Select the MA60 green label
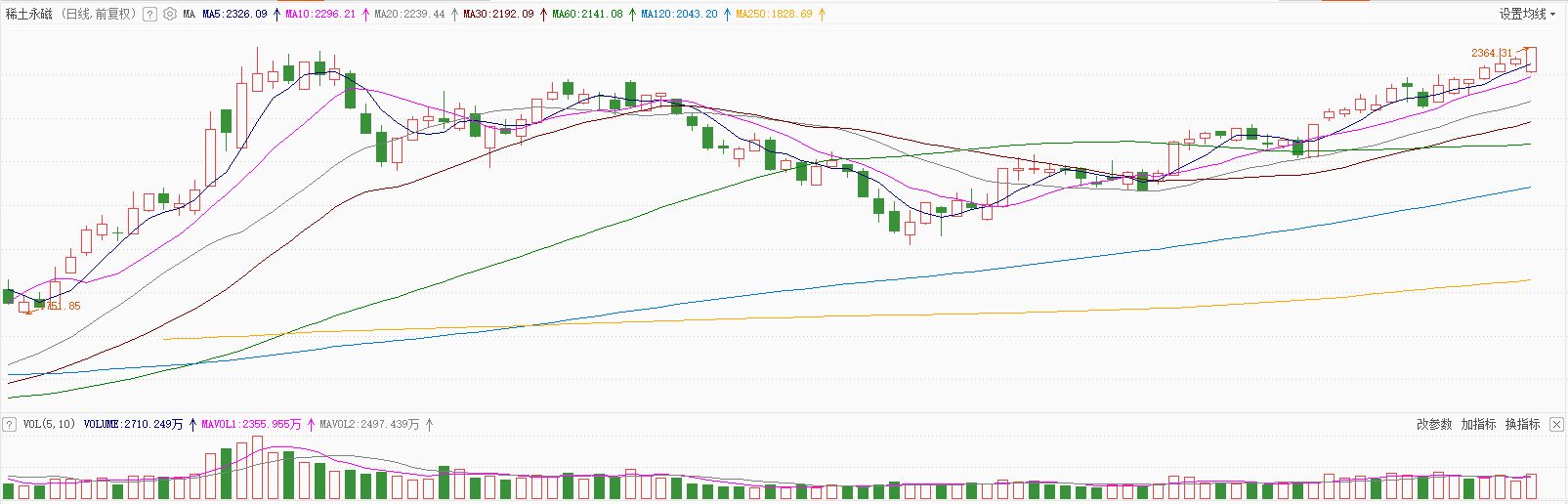 pyautogui.click(x=587, y=15)
